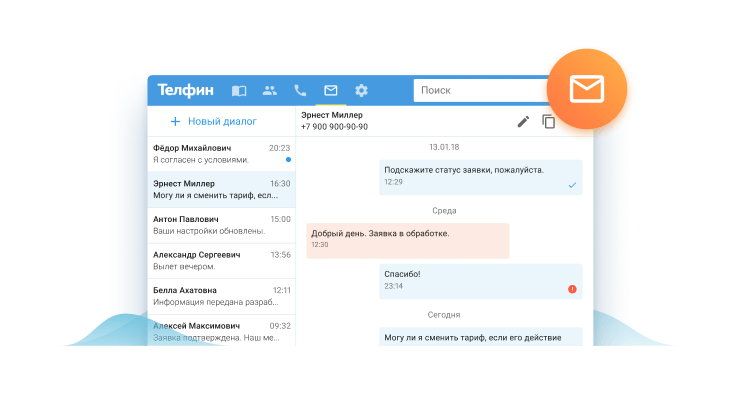Click the plus icon for new dialog
Screen dimensions: 749x394
click(x=175, y=122)
